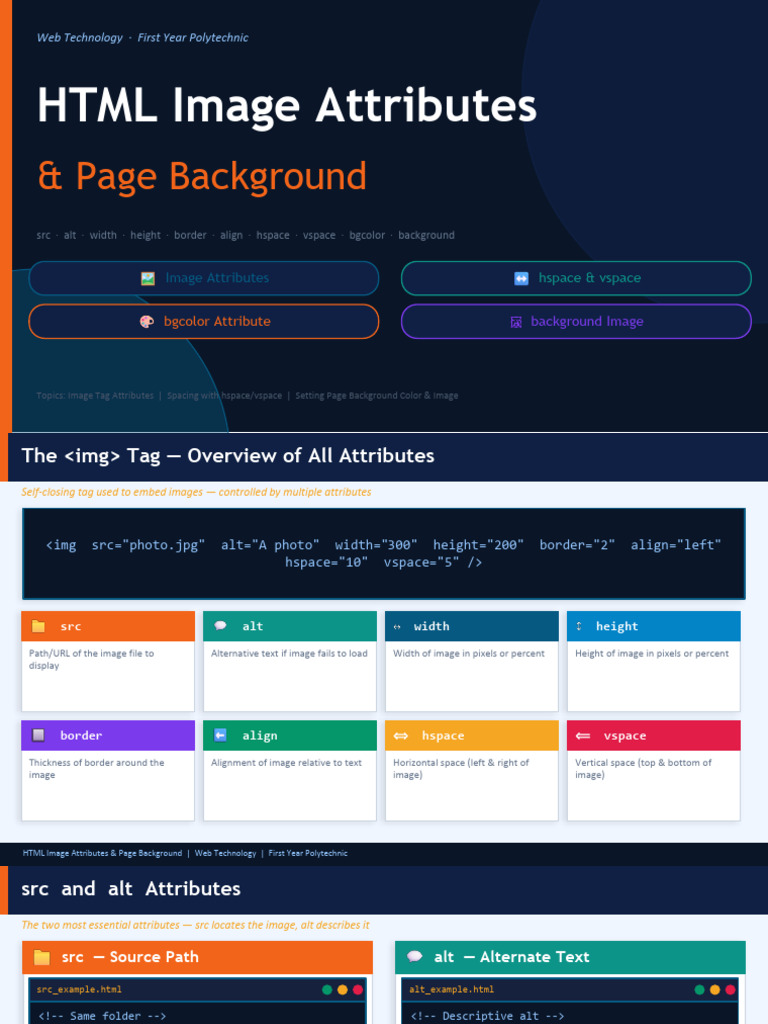Click 'Web Technology · First Year Polytechnic' text
The width and height of the screenshot is (768, 1024).
(x=142, y=38)
